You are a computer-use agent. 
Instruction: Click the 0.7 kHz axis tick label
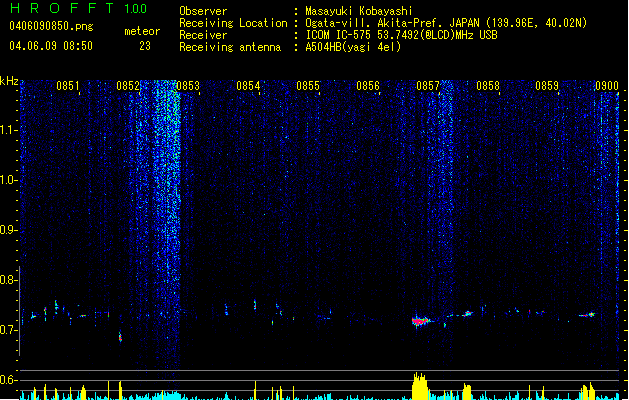9,330
